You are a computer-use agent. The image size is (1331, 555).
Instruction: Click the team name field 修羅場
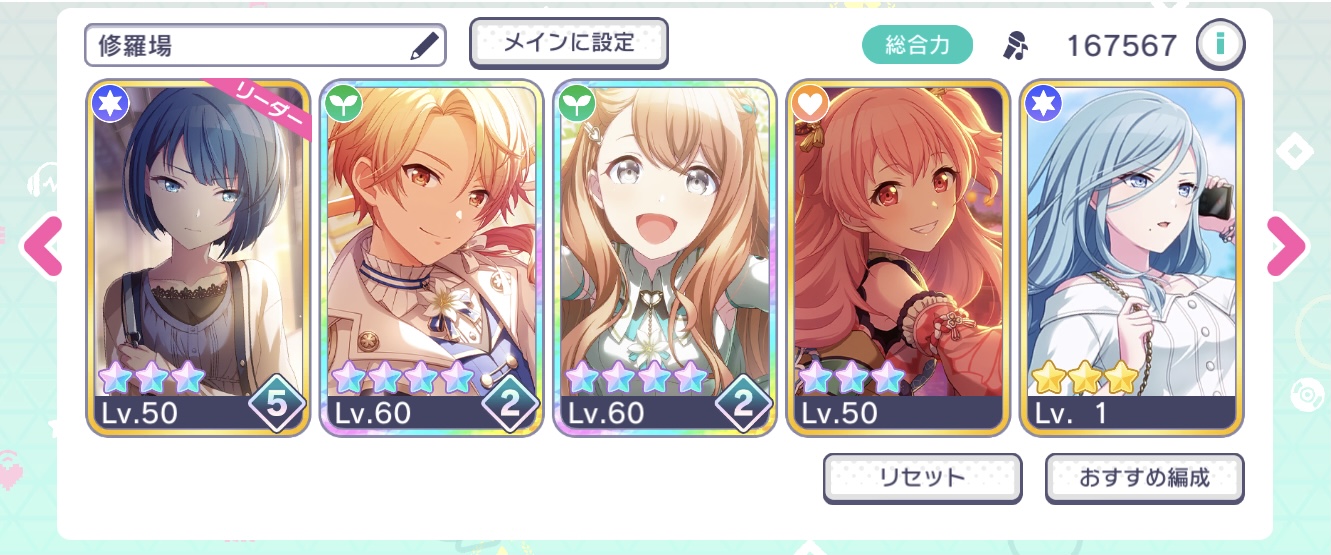(x=265, y=45)
